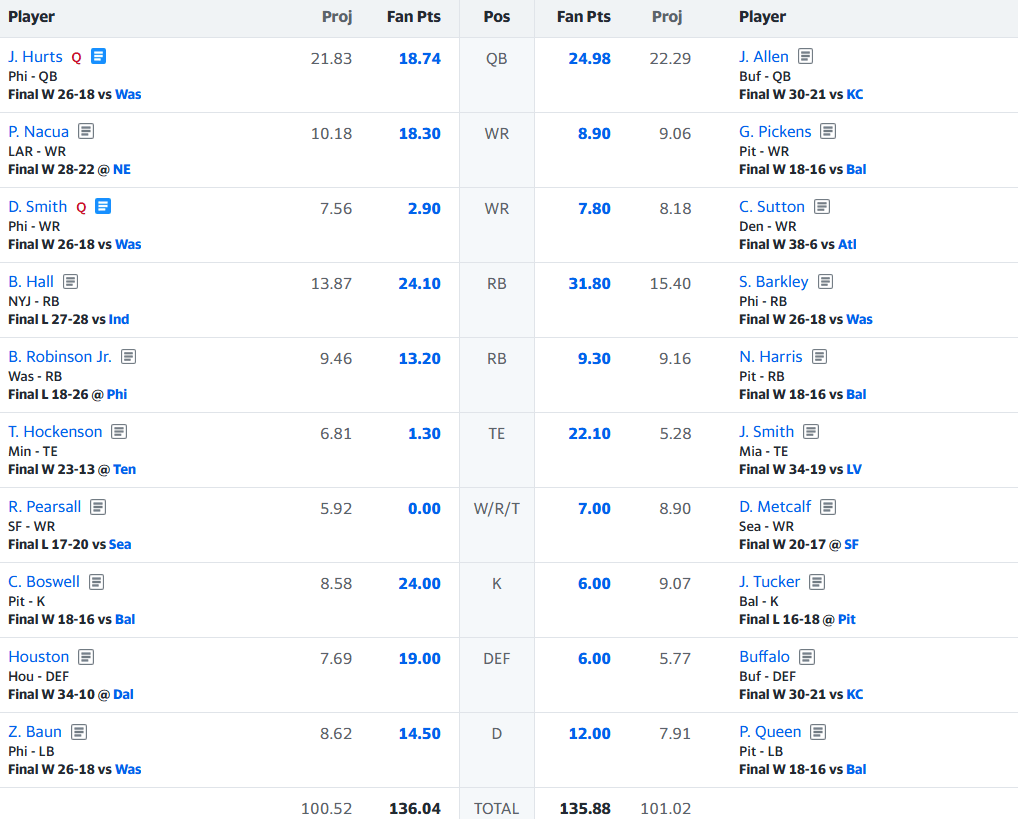Click the note icon next to P. Nacua
This screenshot has width=1018, height=819.
(x=87, y=132)
